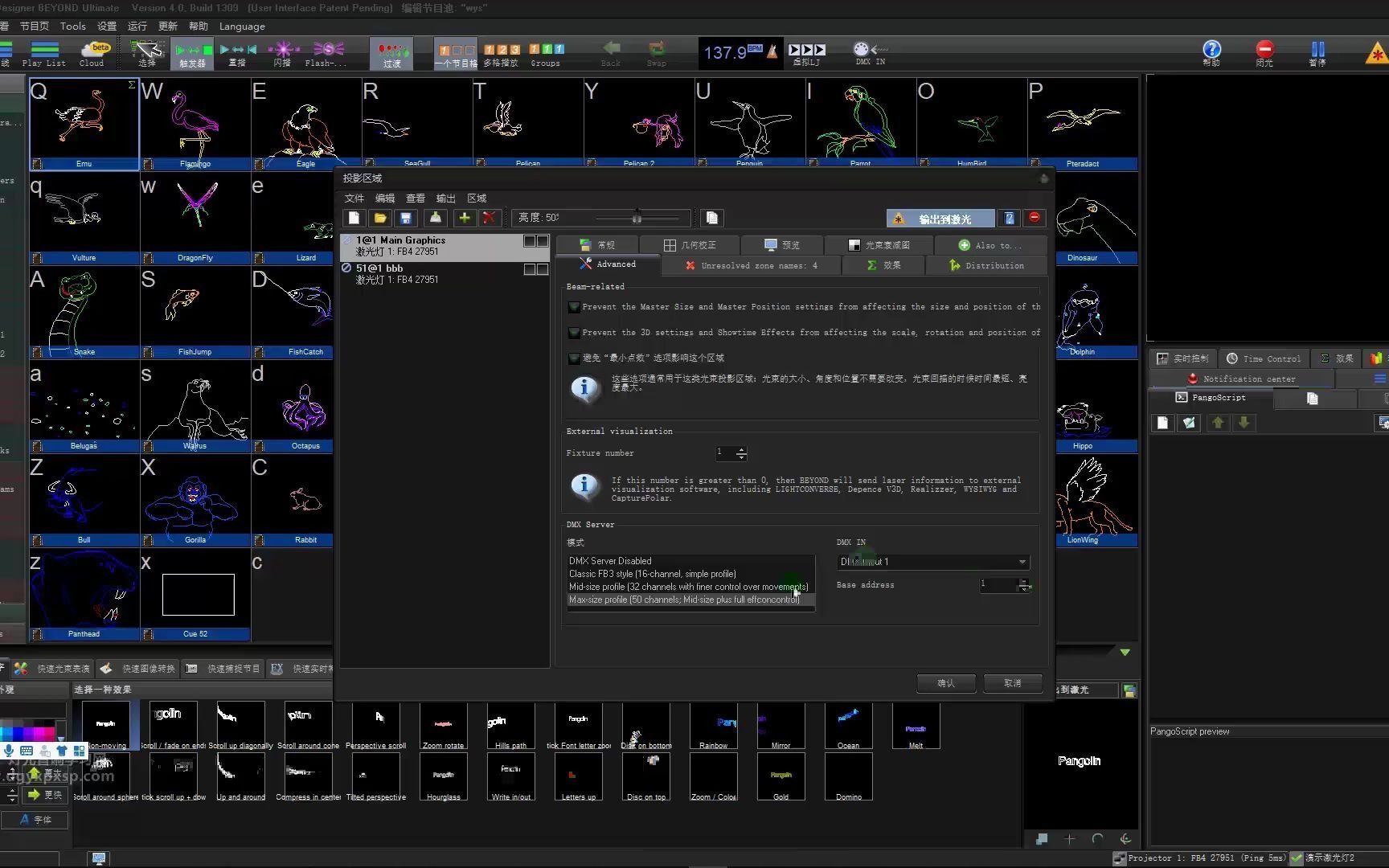
Task: Open the 文件 menu in 投影区域 dialog
Action: point(354,199)
